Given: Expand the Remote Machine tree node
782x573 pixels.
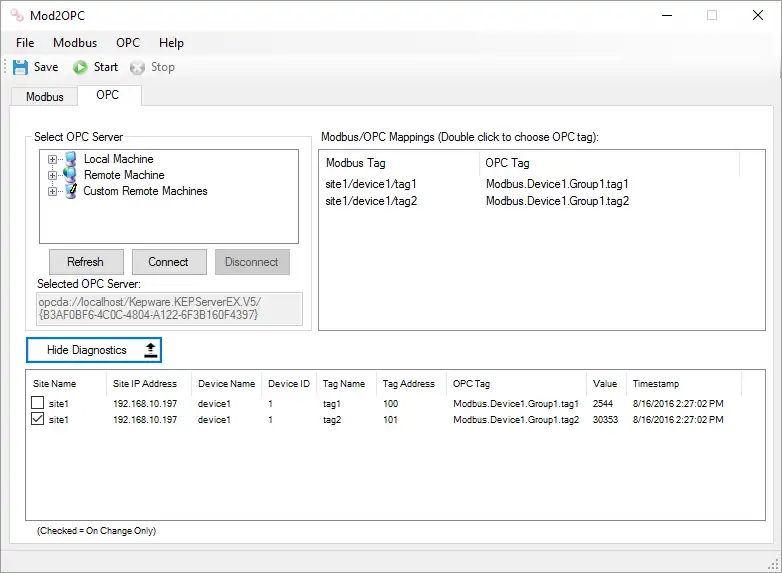Looking at the screenshot, I should pos(52,176).
